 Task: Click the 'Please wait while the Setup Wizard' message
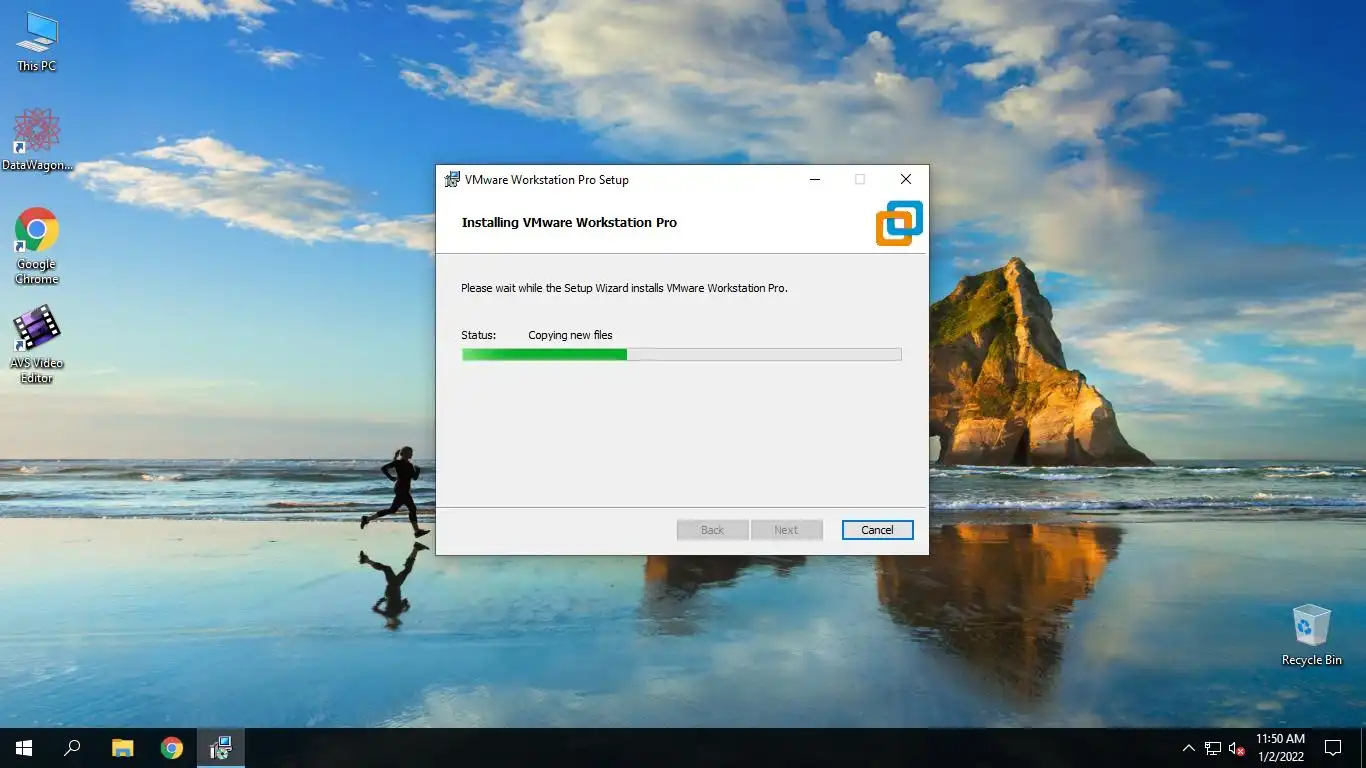tap(624, 288)
